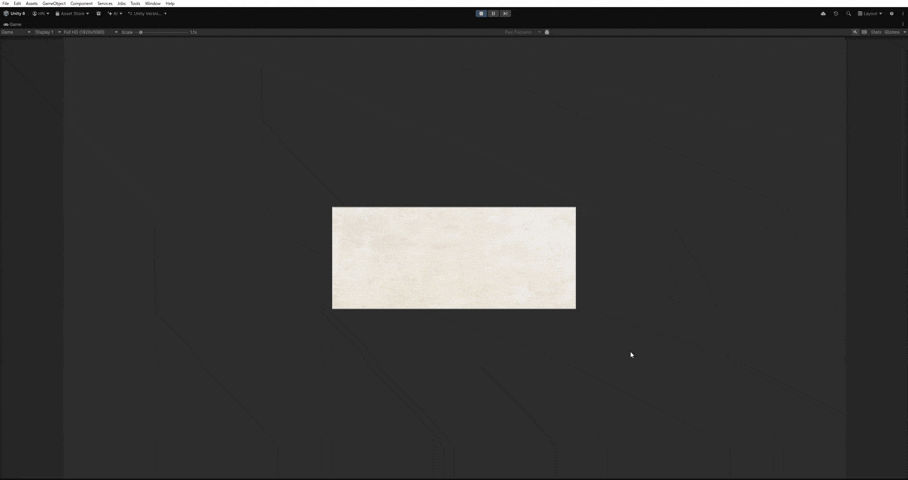
Task: Open the Unity Version Control dropdown
Action: point(147,13)
